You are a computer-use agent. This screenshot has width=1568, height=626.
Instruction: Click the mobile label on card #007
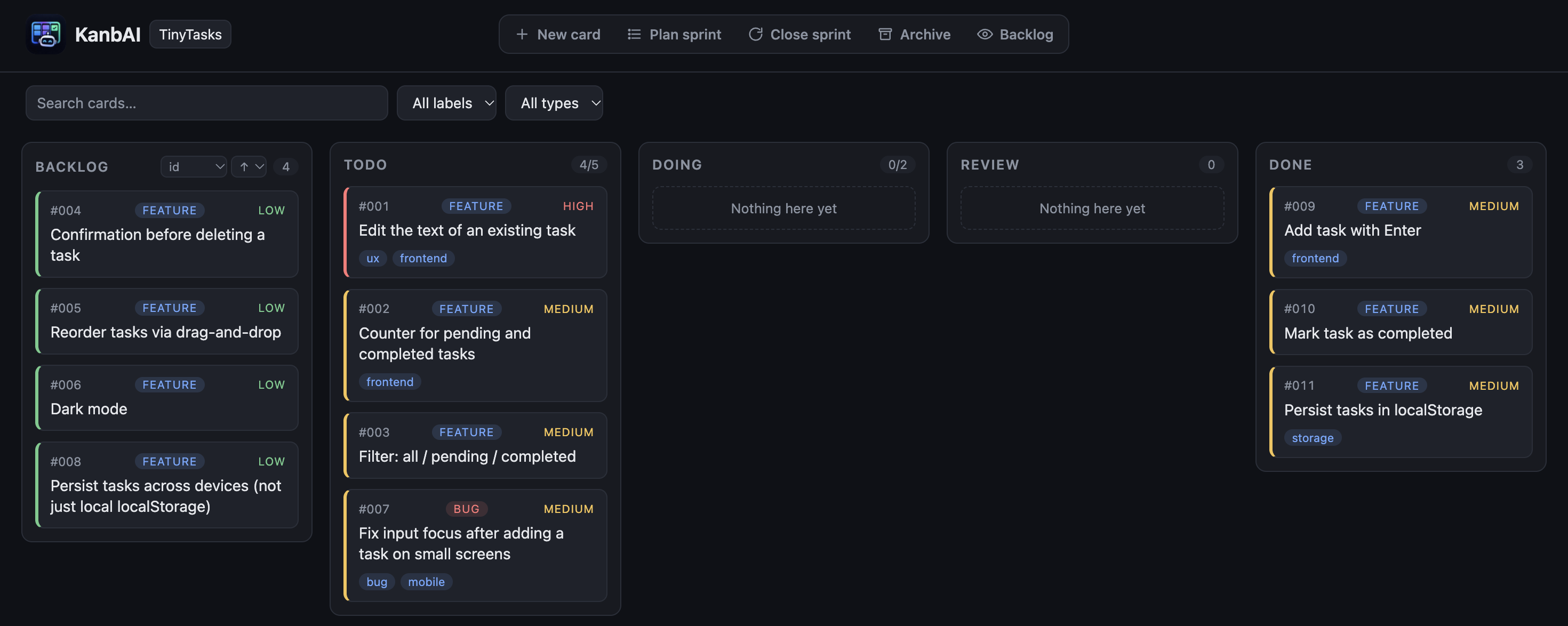(x=426, y=582)
